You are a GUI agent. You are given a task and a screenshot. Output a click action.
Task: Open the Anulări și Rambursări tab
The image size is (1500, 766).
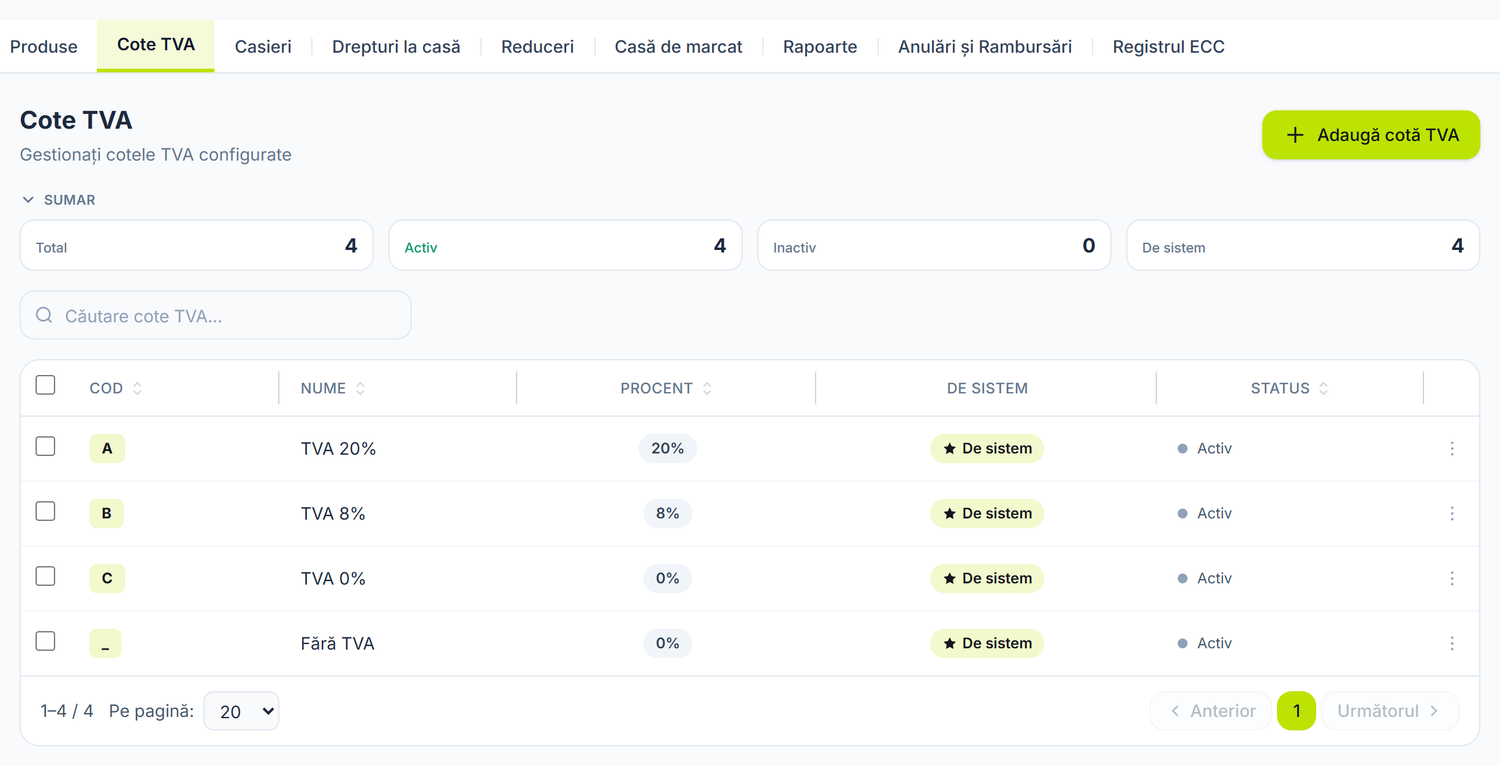(x=985, y=47)
